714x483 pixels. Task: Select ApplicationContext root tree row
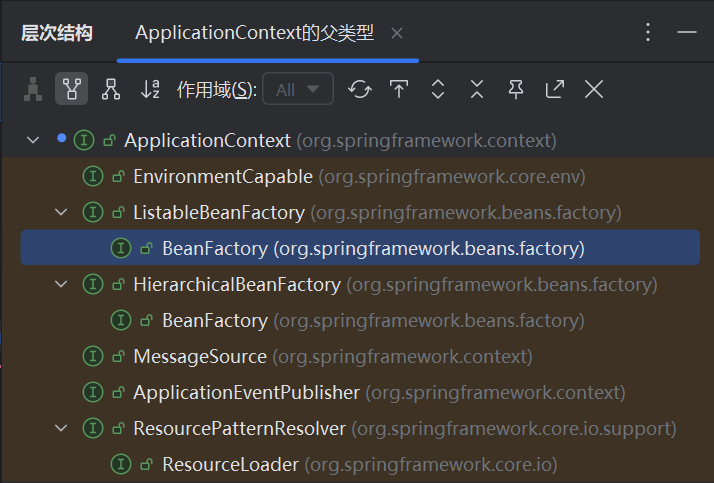[x=360, y=140]
